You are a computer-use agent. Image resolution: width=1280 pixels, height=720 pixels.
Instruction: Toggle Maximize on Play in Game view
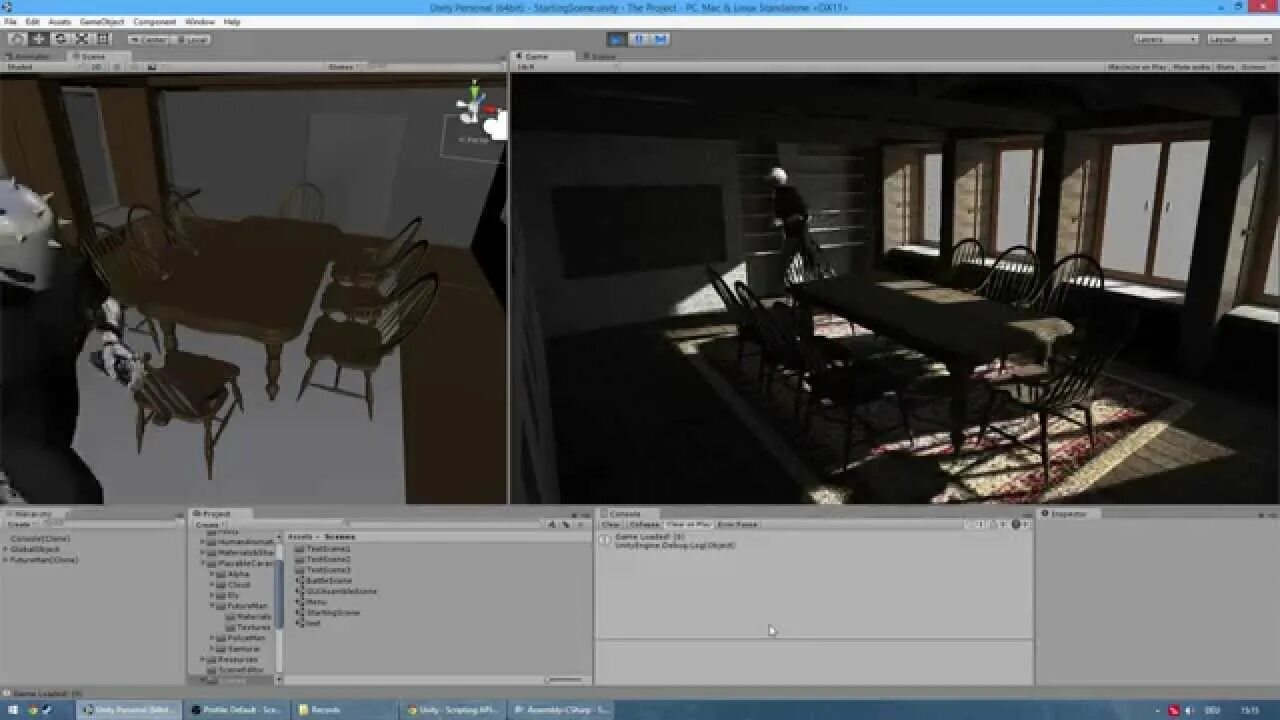(x=1136, y=67)
